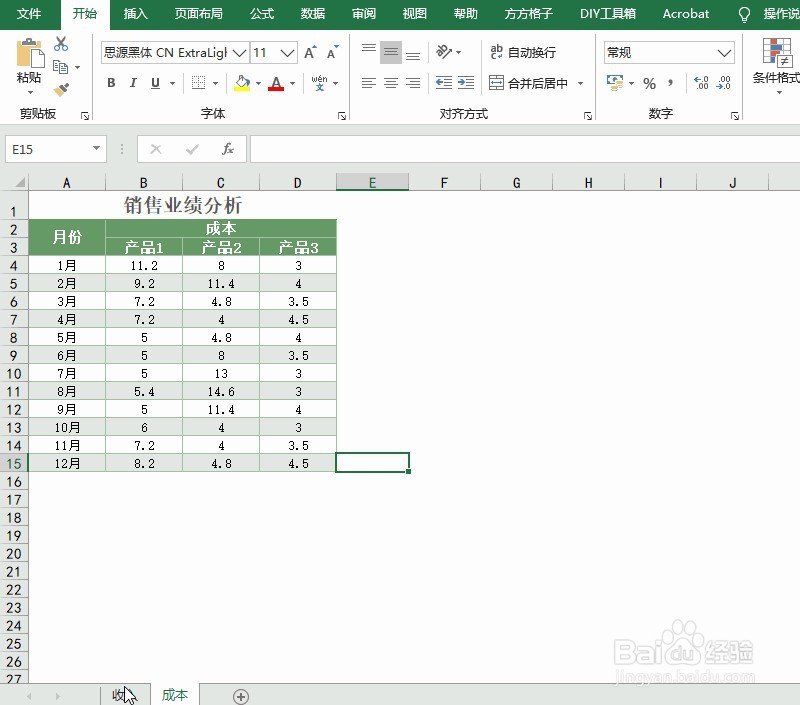The height and width of the screenshot is (705, 800).
Task: Toggle Italic formatting
Action: [133, 83]
